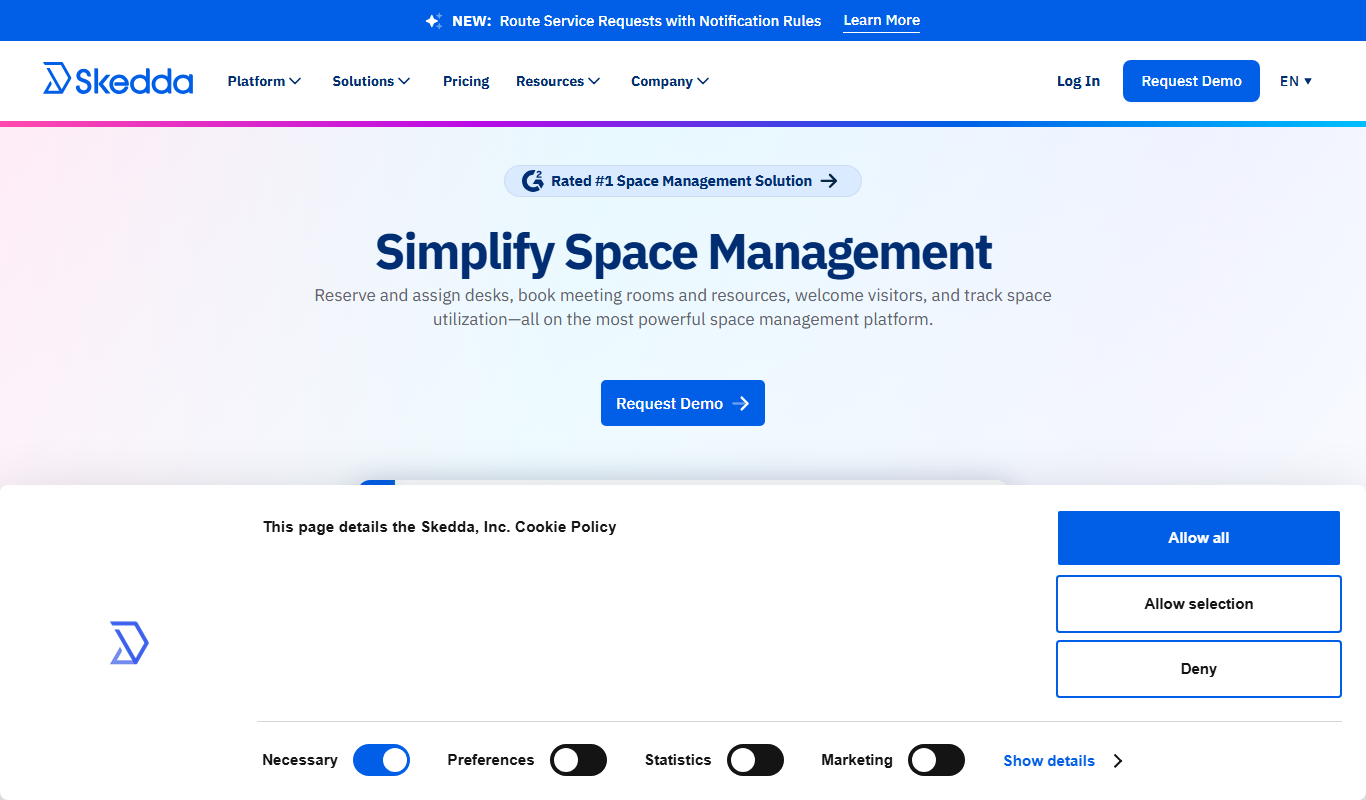The width and height of the screenshot is (1366, 800).
Task: Toggle the Preferences cookie switch
Action: pyautogui.click(x=579, y=760)
